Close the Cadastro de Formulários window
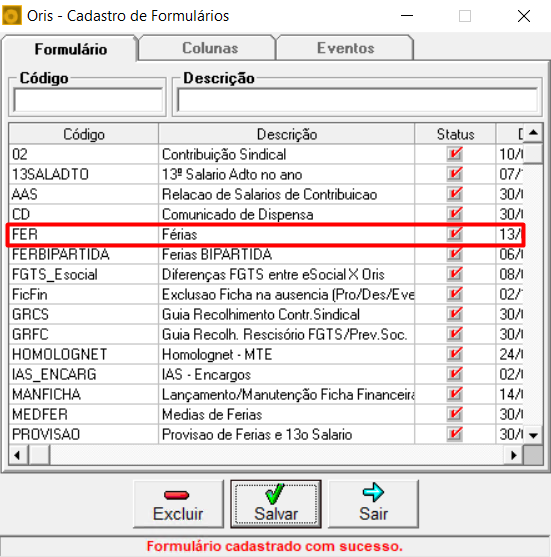The width and height of the screenshot is (551, 557). 524,16
